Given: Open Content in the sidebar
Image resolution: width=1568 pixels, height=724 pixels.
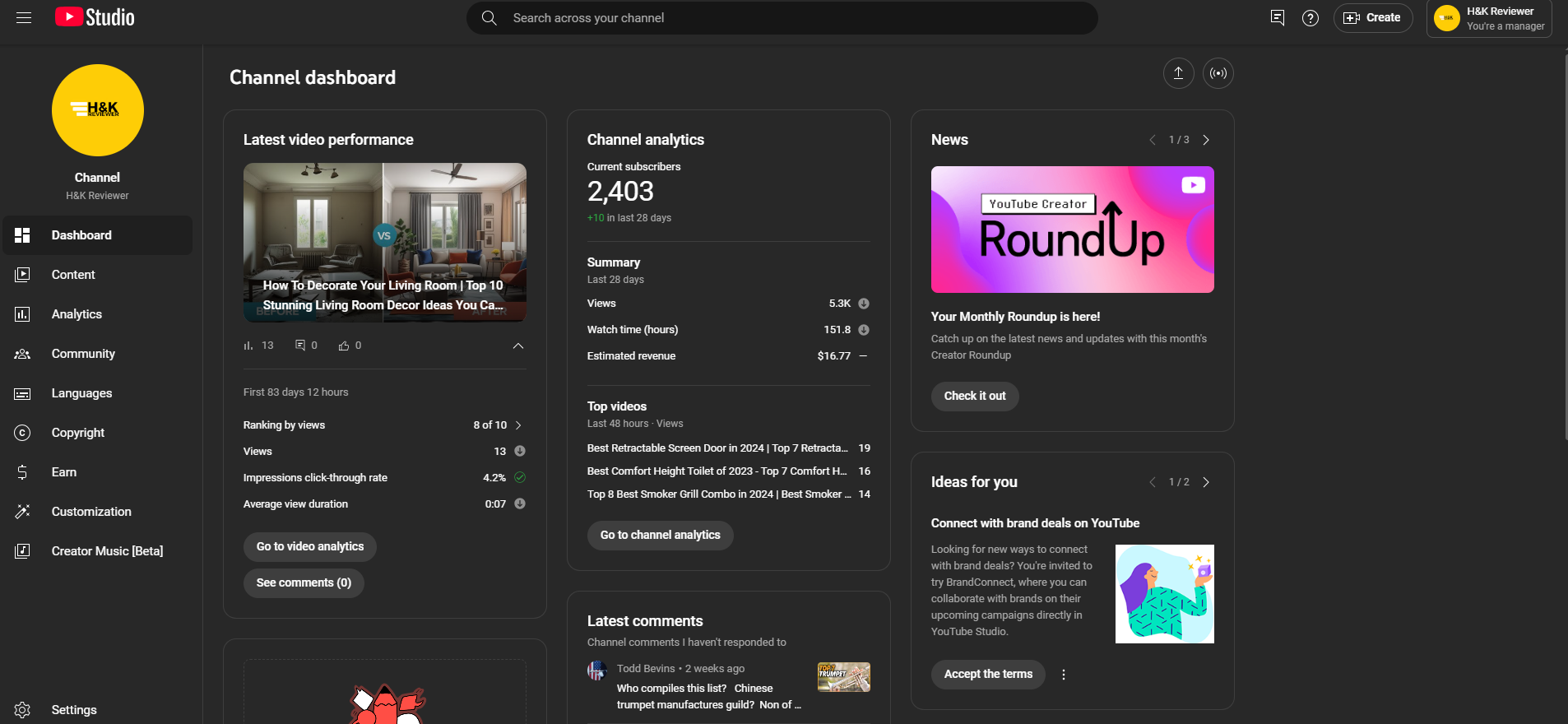Looking at the screenshot, I should [x=98, y=275].
